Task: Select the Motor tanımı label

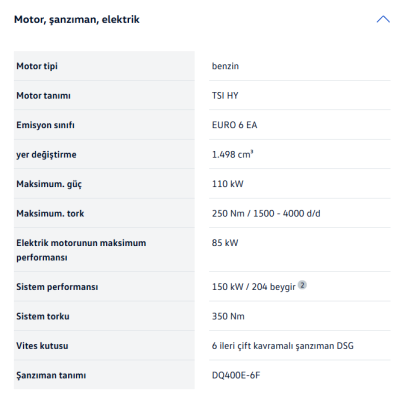Action: click(x=43, y=96)
